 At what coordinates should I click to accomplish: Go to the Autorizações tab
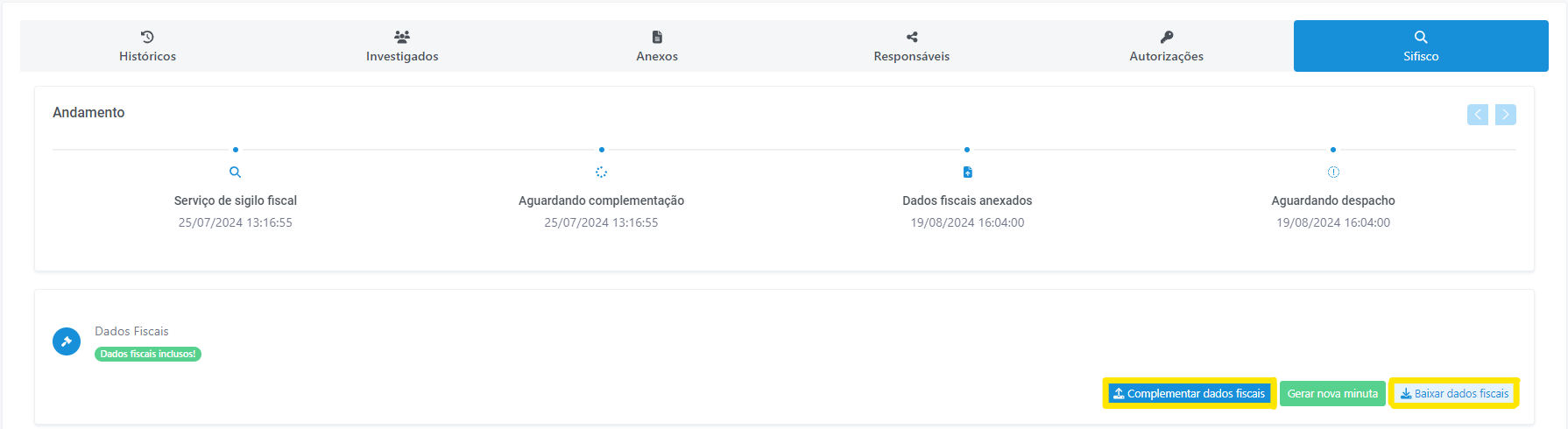(1167, 46)
